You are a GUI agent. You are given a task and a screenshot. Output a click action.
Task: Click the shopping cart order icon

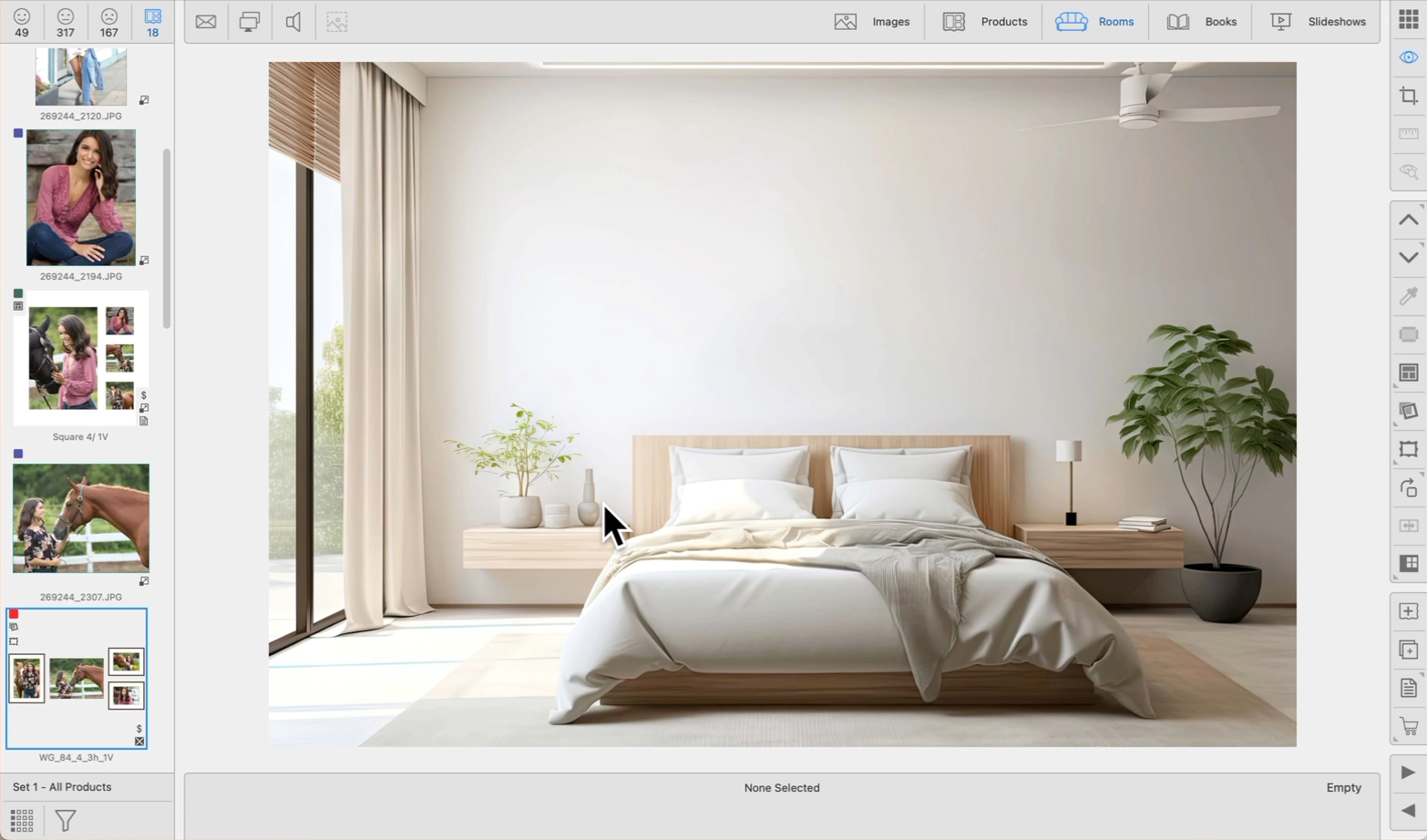(x=1408, y=727)
